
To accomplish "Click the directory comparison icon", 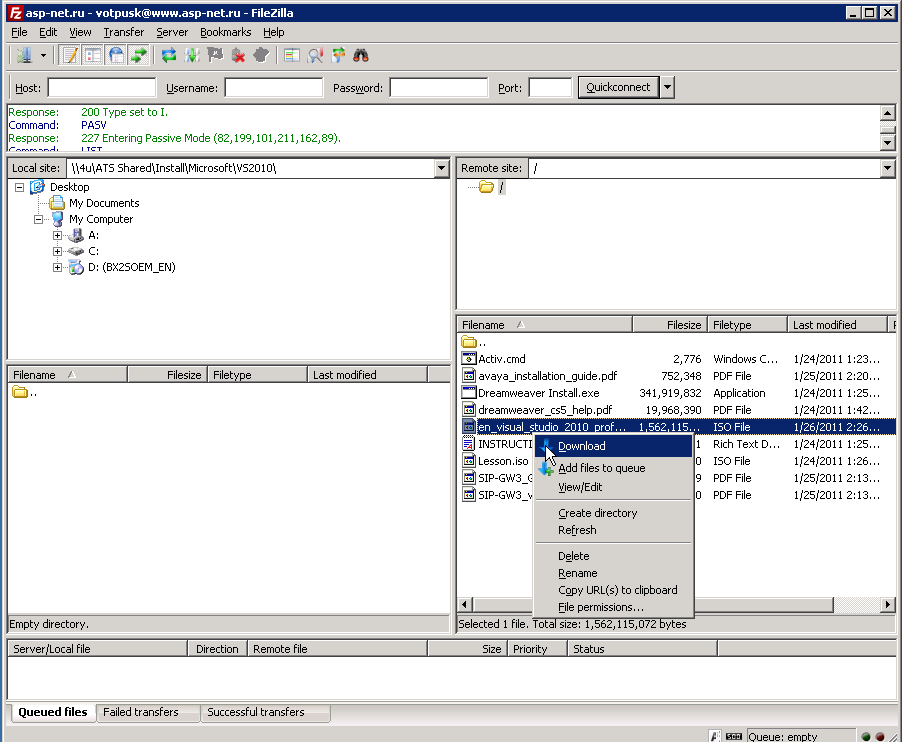I will (315, 55).
